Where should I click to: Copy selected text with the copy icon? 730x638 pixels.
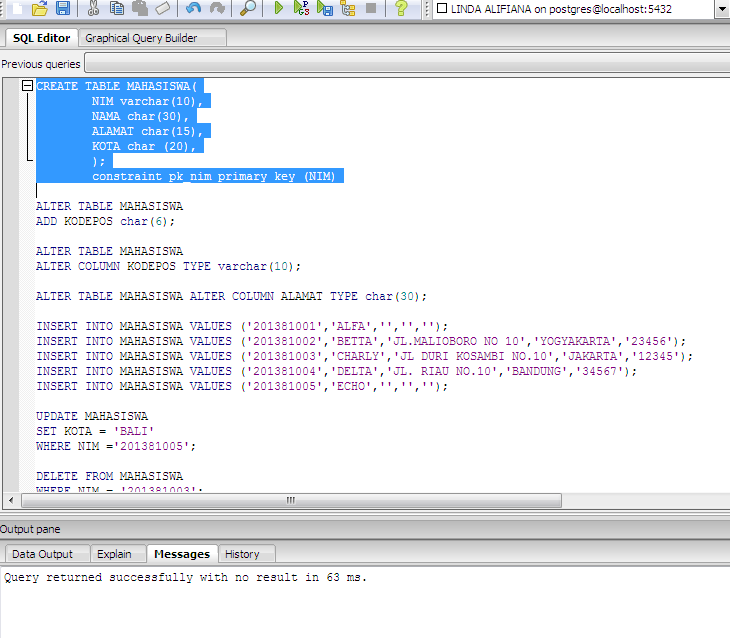(116, 8)
